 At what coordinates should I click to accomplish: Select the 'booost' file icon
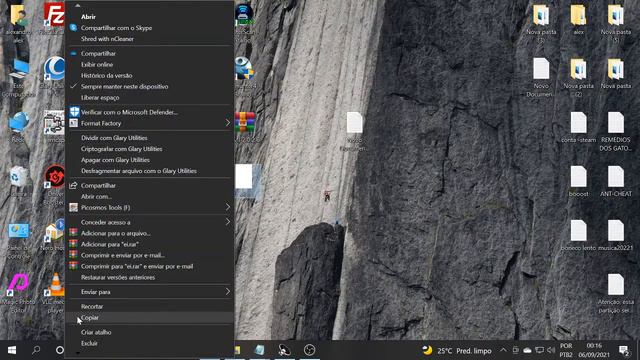coord(578,182)
